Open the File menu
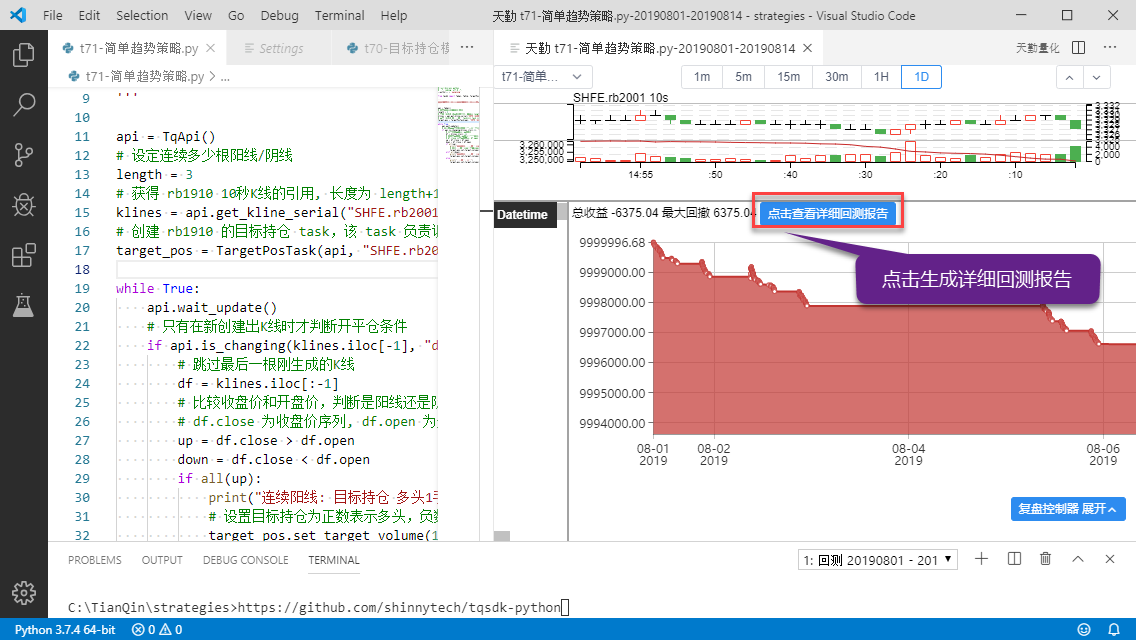 click(53, 15)
